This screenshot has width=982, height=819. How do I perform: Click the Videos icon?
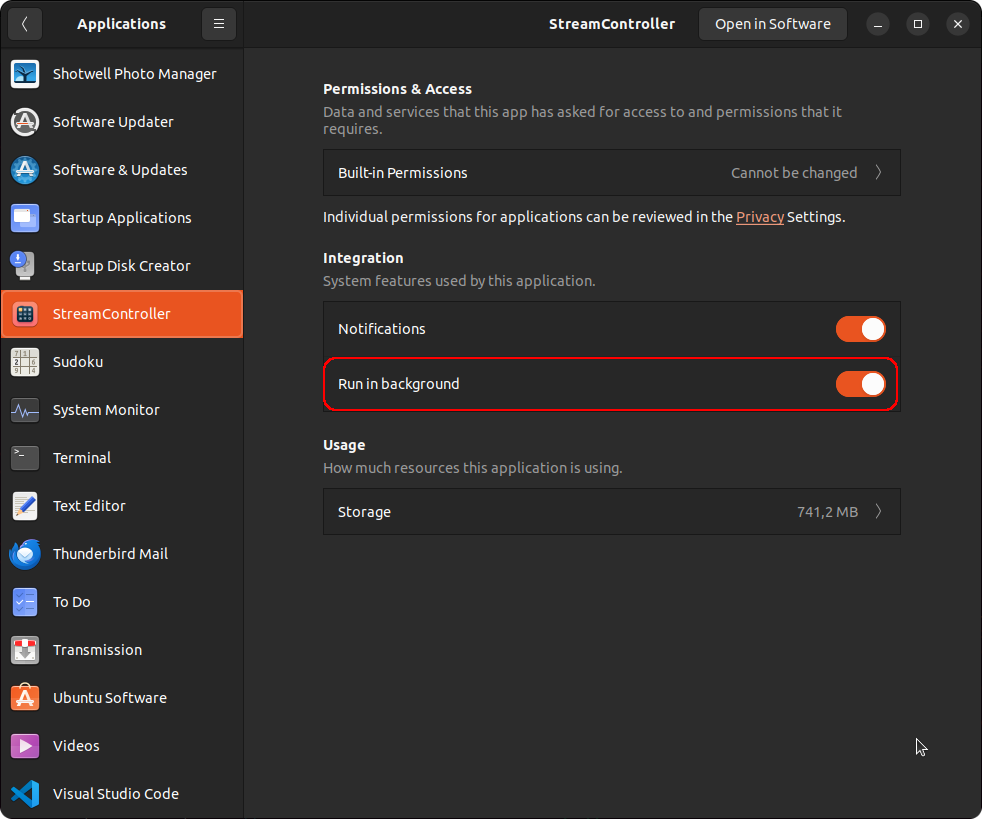[25, 746]
